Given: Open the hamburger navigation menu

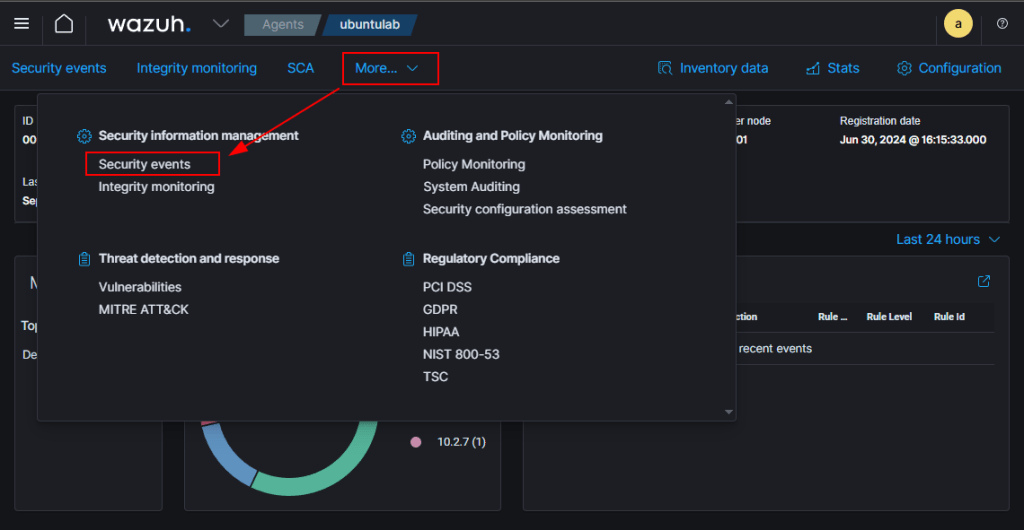Looking at the screenshot, I should (21, 24).
